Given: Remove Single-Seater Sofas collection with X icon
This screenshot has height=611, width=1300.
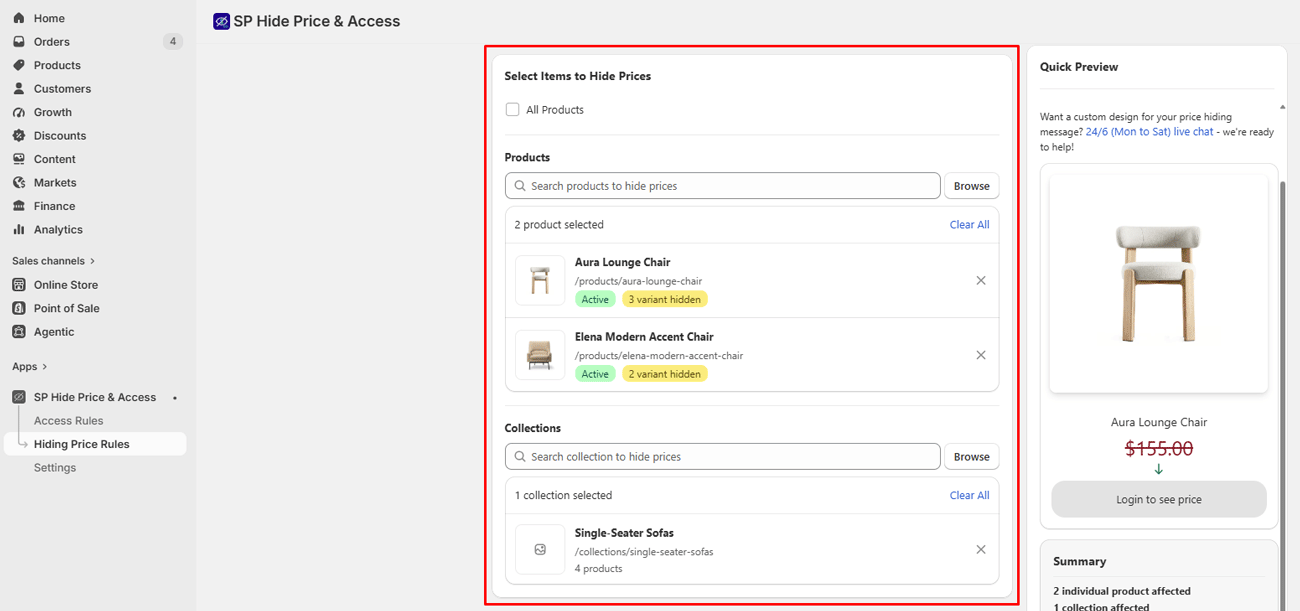Looking at the screenshot, I should (981, 550).
